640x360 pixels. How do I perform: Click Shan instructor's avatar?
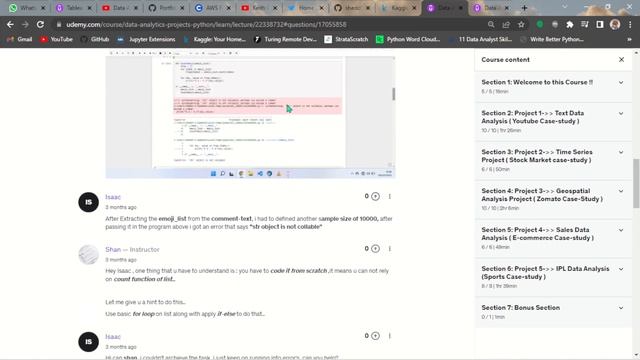[89, 255]
